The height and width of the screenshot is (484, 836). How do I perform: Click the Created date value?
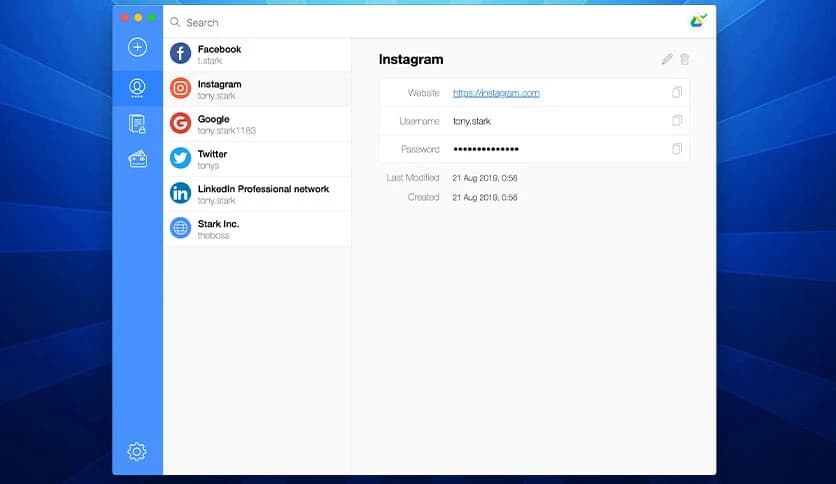tap(485, 197)
